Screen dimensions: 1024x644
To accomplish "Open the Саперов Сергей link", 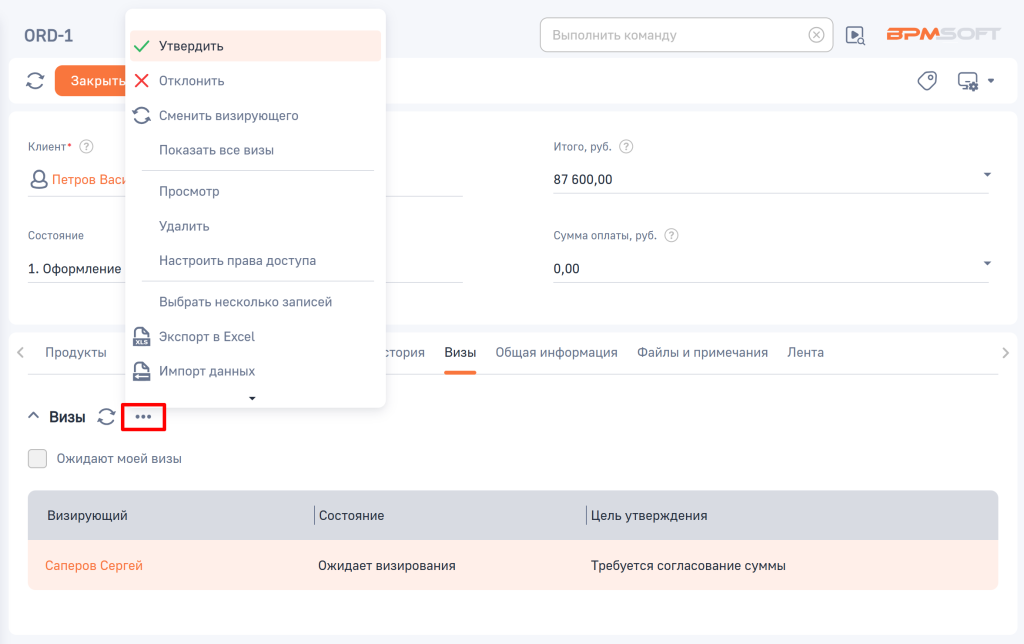I will pyautogui.click(x=94, y=566).
